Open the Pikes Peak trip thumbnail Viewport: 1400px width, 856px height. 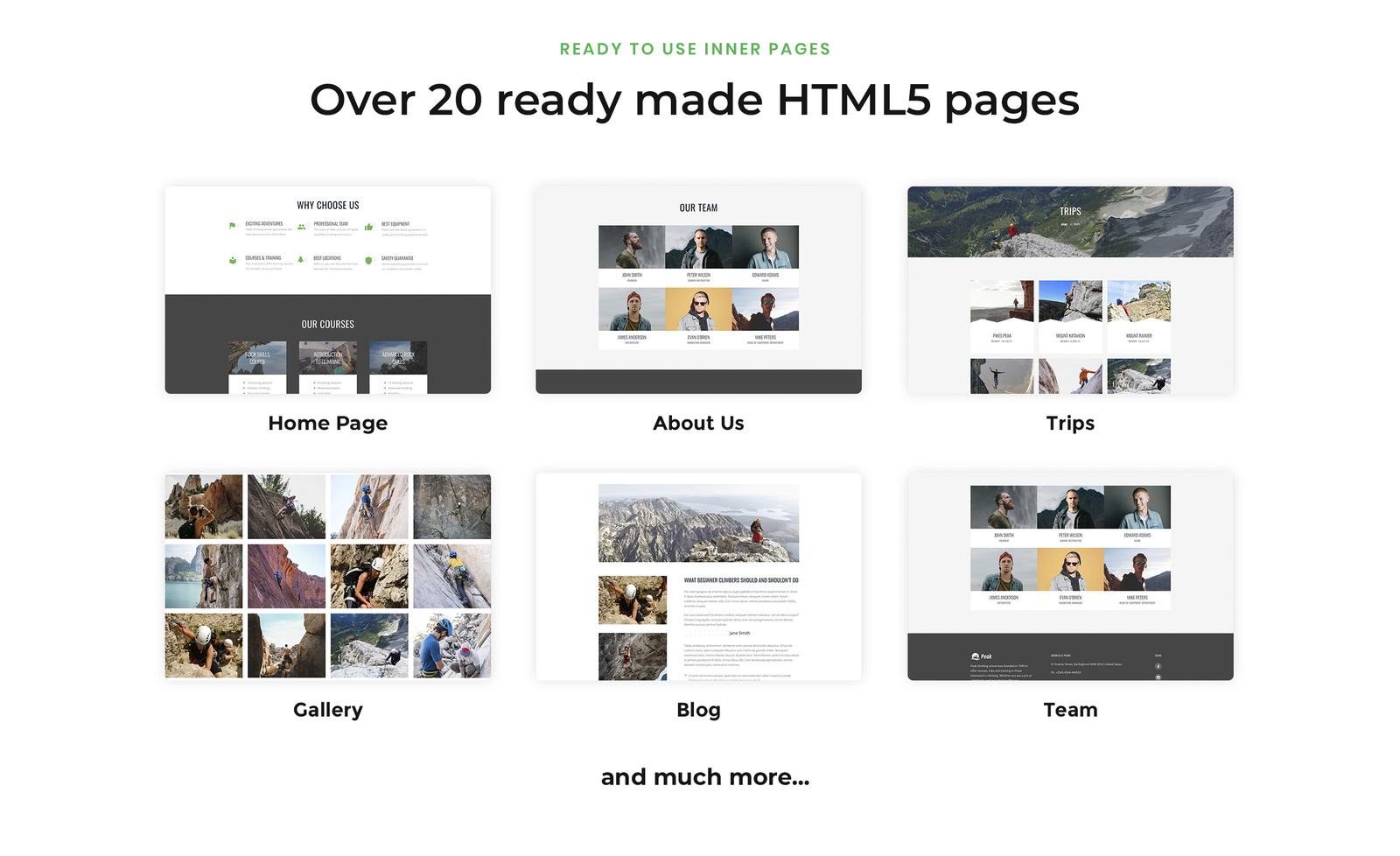coord(1002,302)
